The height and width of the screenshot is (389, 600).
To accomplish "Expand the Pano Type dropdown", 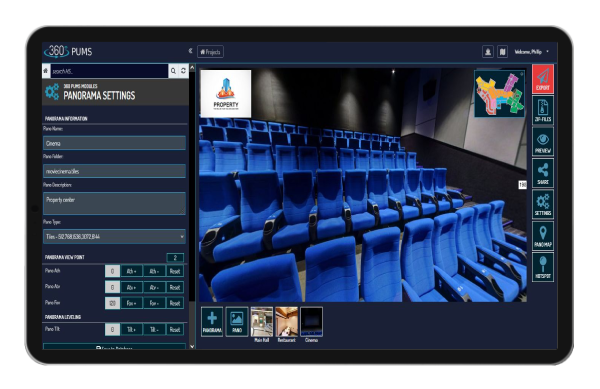I will (x=114, y=236).
